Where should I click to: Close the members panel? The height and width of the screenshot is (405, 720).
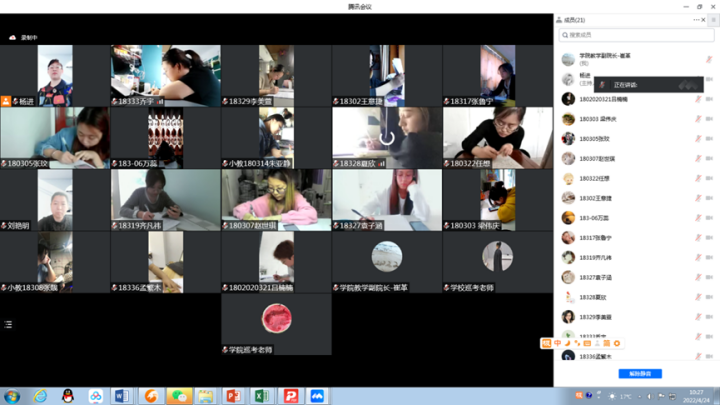pyautogui.click(x=703, y=20)
